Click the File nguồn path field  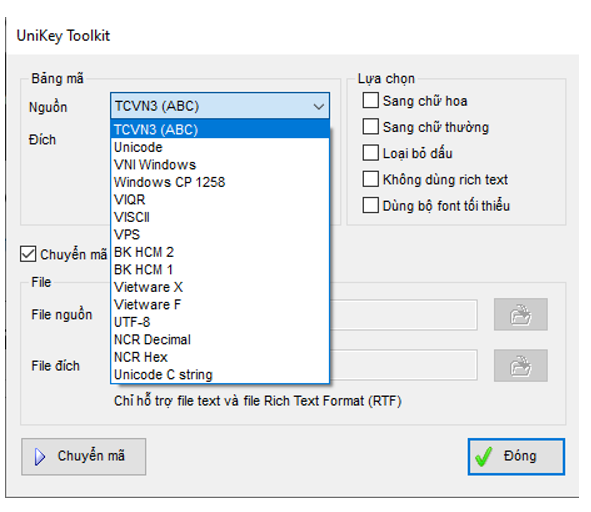point(403,315)
